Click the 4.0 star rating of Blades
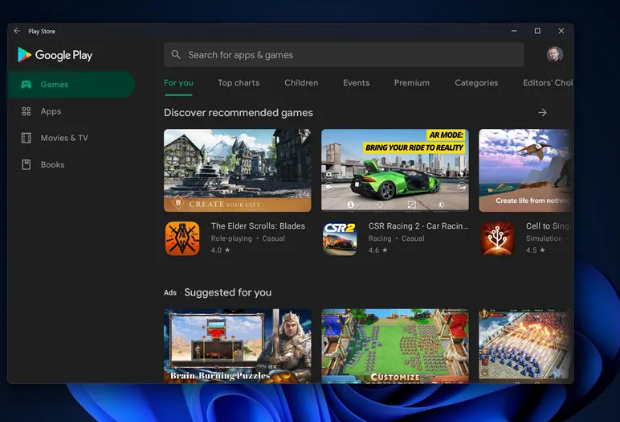The width and height of the screenshot is (620, 422). click(220, 250)
